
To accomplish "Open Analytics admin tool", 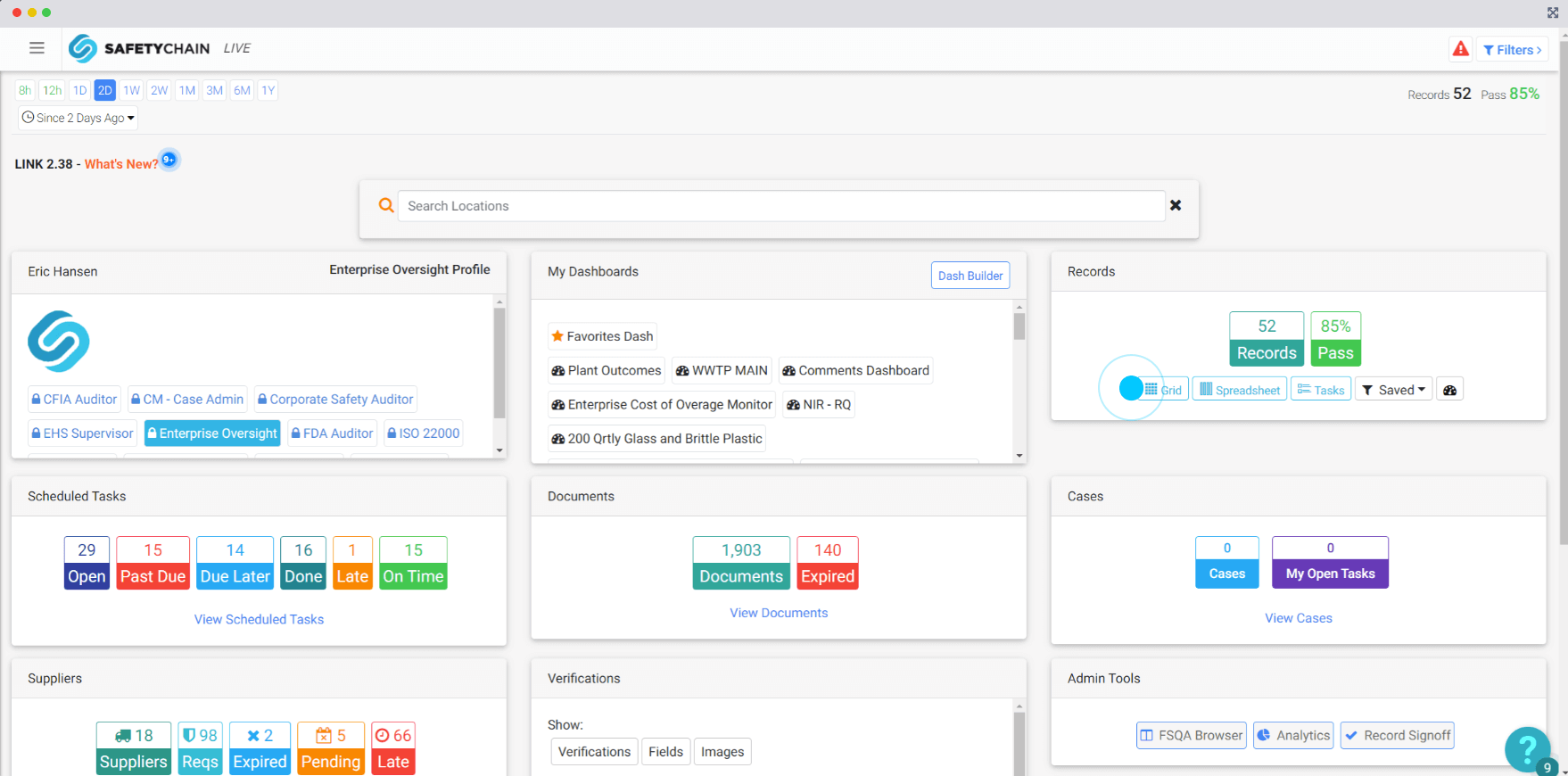I will click(x=1293, y=735).
